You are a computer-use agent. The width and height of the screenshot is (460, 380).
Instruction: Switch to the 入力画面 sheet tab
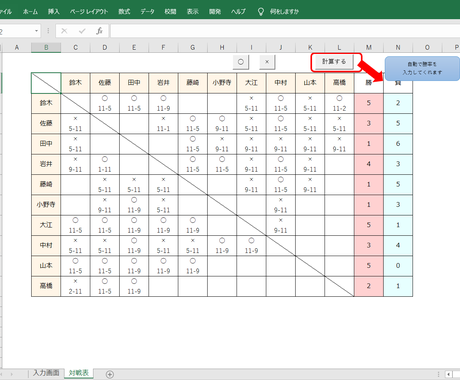point(46,373)
